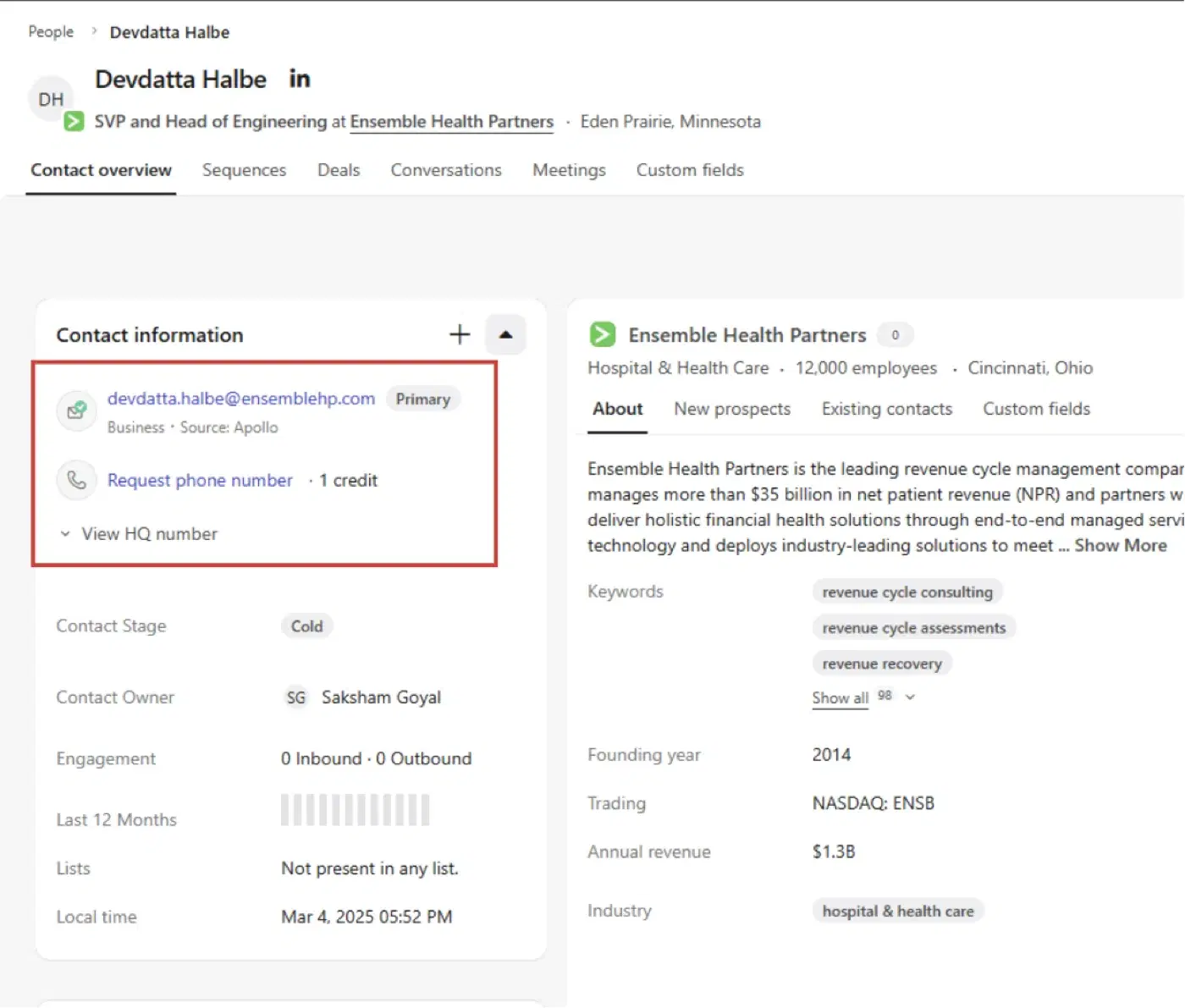Open the Contact overview tab

point(102,170)
